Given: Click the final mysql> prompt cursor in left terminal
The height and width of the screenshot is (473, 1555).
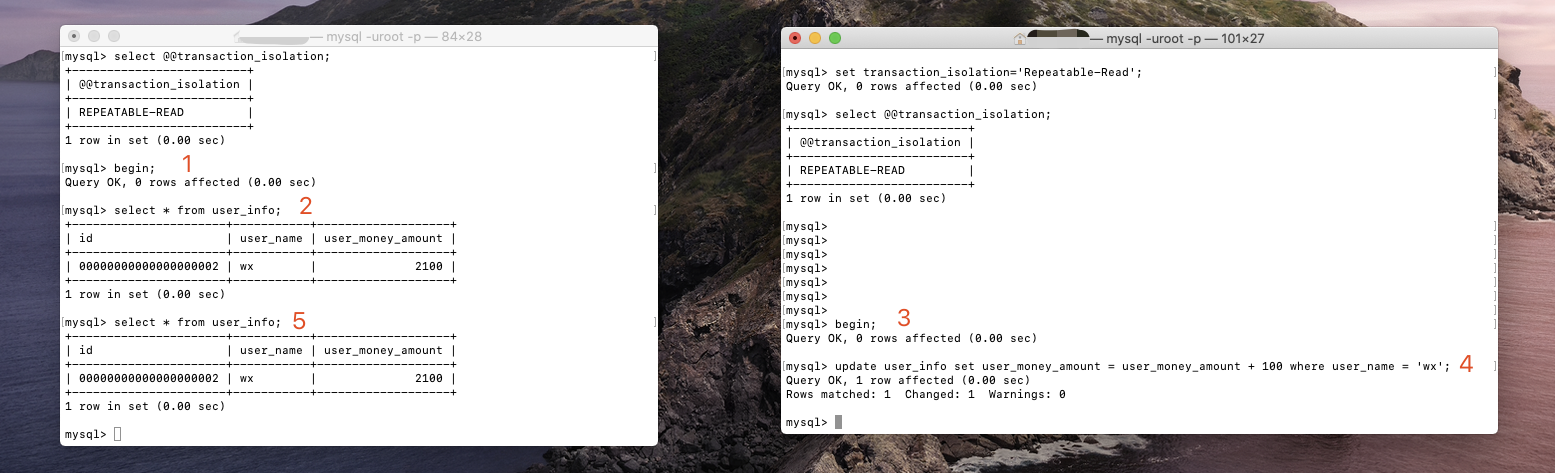Looking at the screenshot, I should [x=117, y=434].
